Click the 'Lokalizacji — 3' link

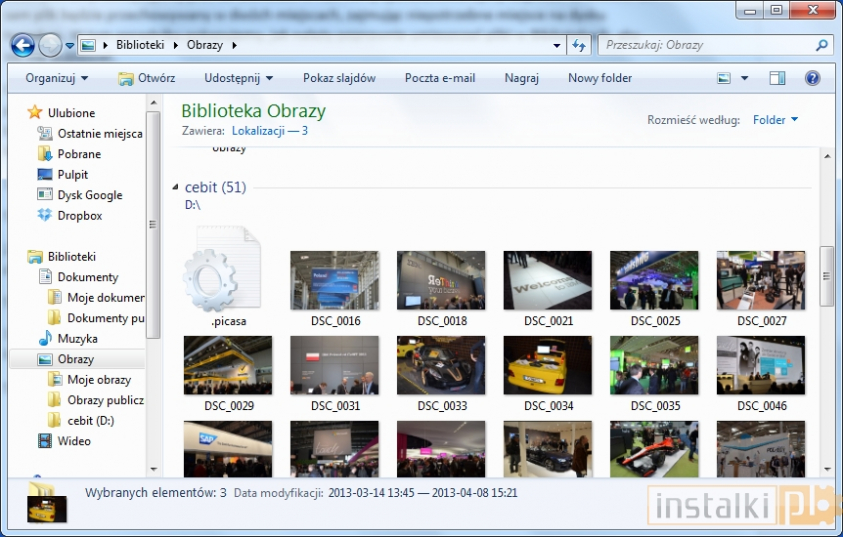(269, 131)
